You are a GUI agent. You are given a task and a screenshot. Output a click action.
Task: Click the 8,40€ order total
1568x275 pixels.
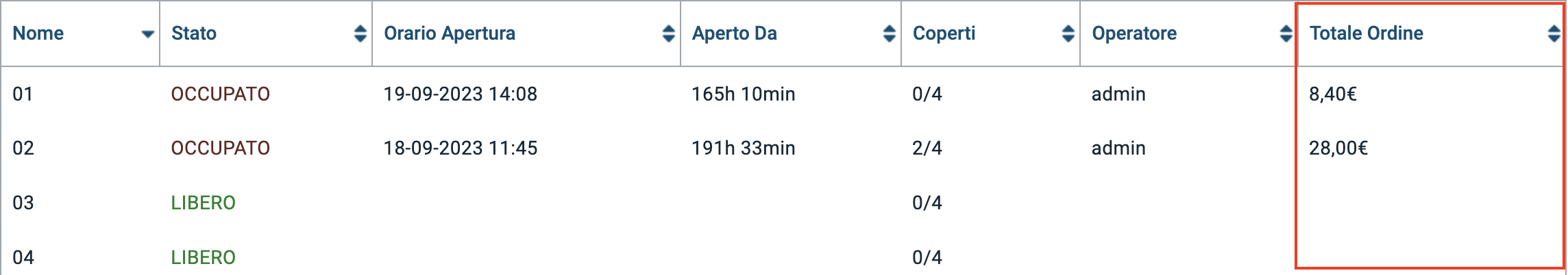tap(1332, 94)
